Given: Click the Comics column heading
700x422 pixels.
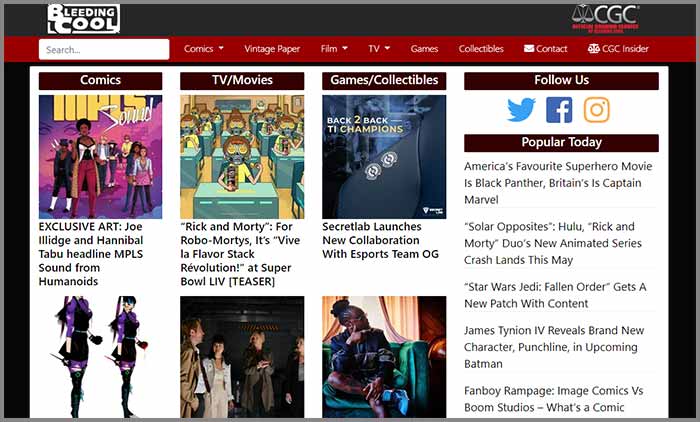Looking at the screenshot, I should pyautogui.click(x=100, y=80).
